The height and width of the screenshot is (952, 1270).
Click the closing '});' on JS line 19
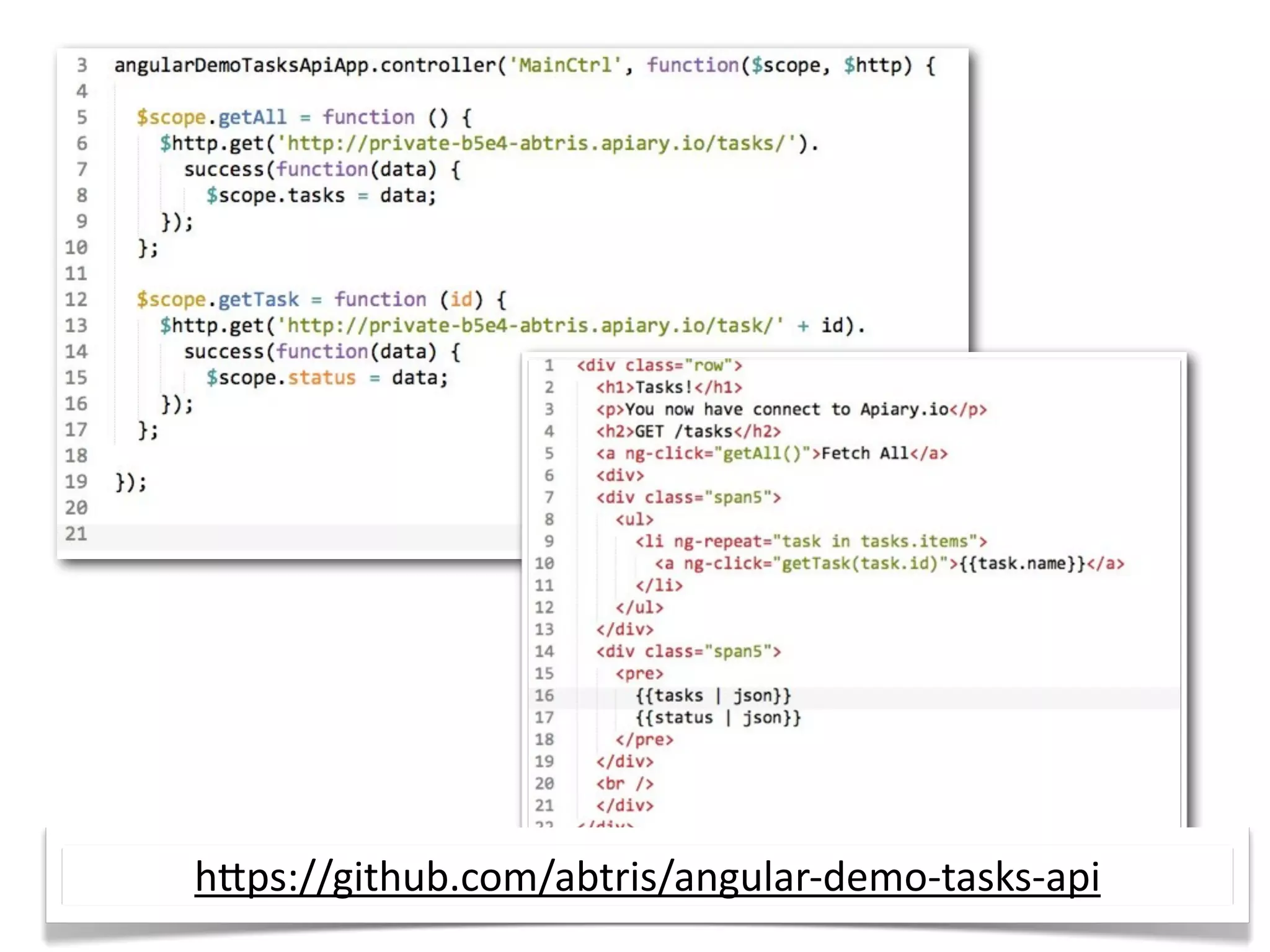pyautogui.click(x=131, y=482)
